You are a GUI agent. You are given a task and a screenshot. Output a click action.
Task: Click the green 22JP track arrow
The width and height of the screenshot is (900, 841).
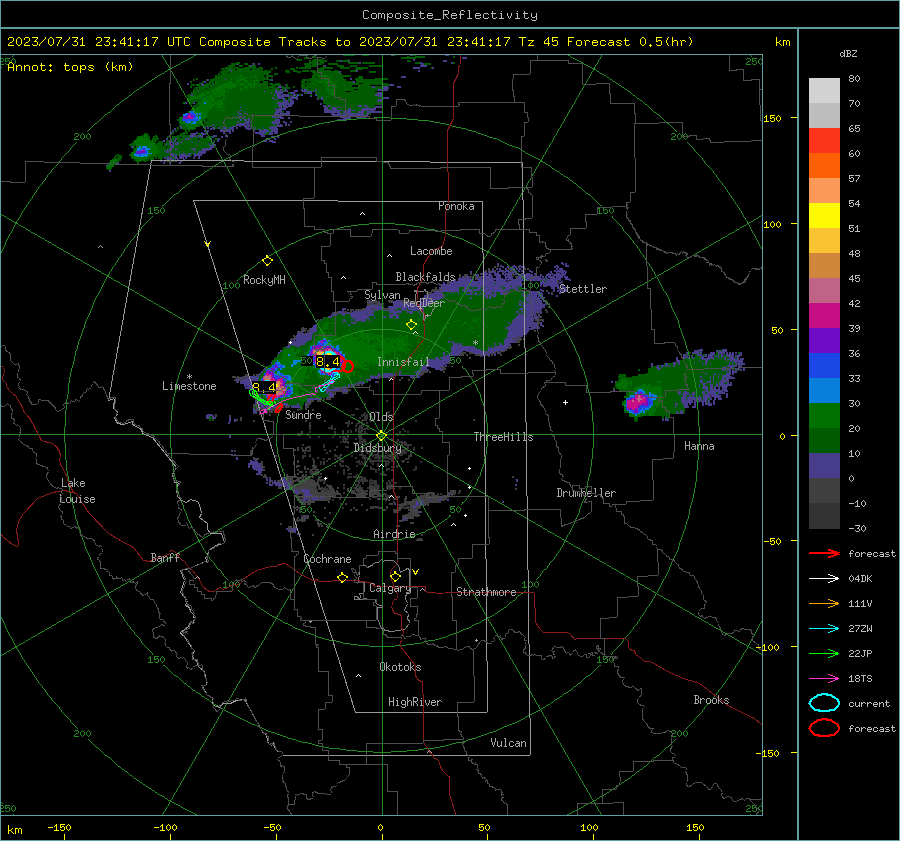824,653
